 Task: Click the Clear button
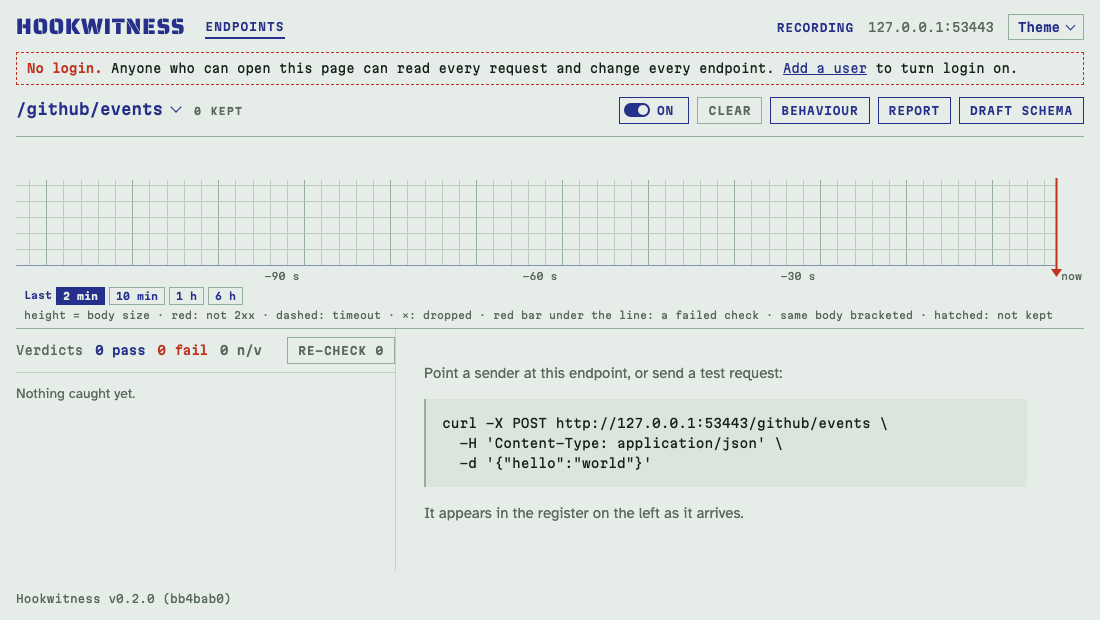(x=729, y=111)
